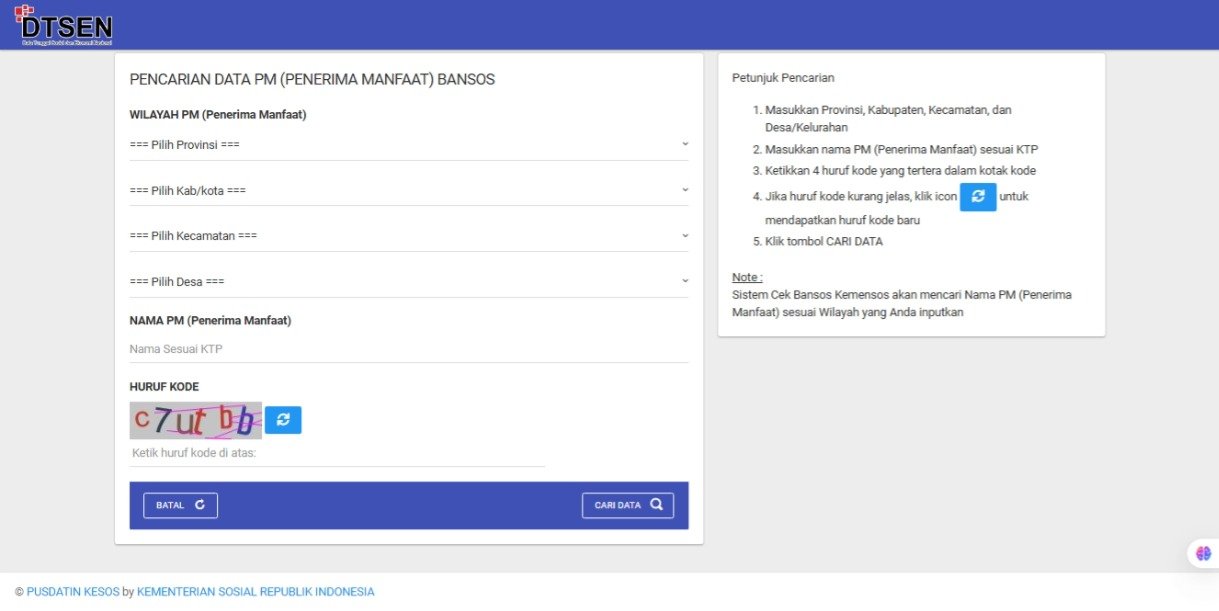This screenshot has width=1219, height=611.
Task: Open the Pilih Provinsi dropdown
Action: [x=408, y=145]
